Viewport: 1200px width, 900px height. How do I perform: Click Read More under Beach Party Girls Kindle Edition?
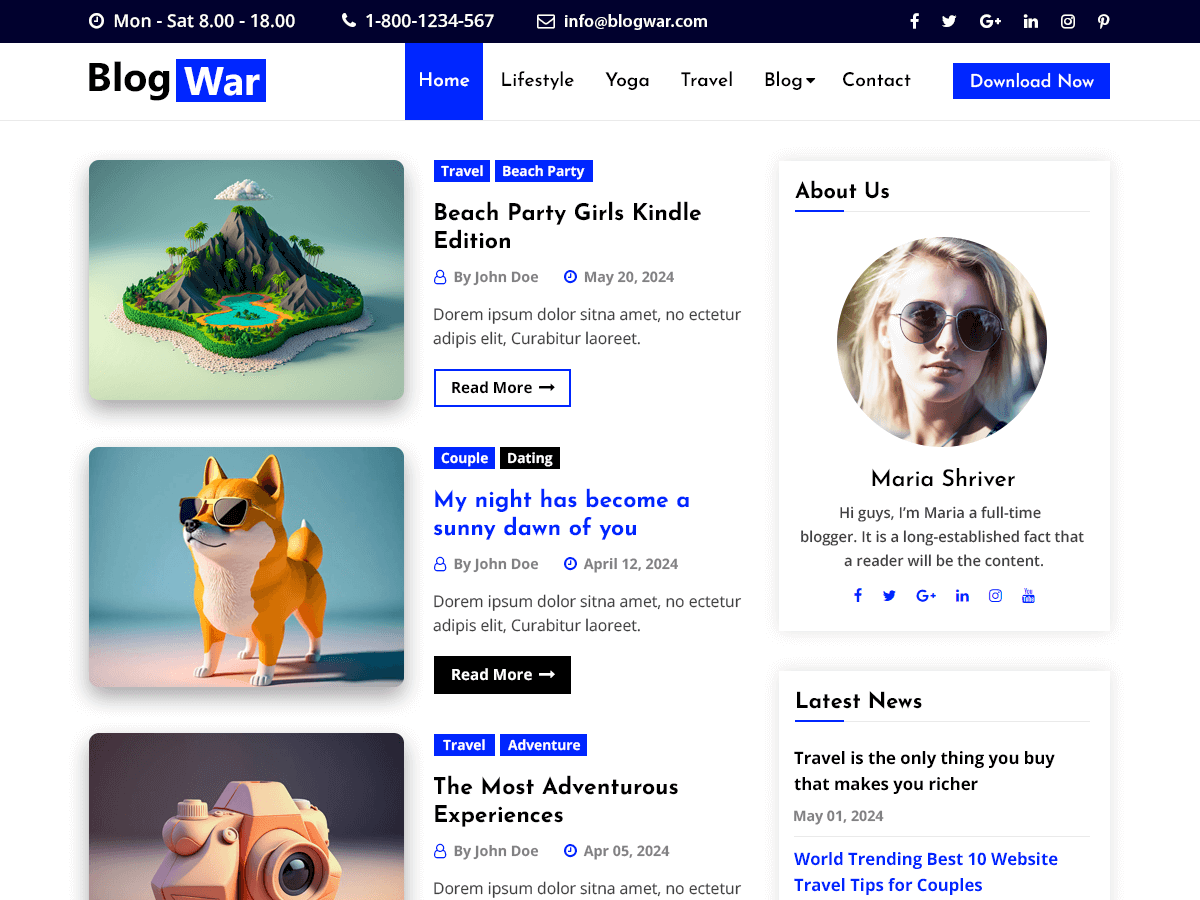[502, 388]
